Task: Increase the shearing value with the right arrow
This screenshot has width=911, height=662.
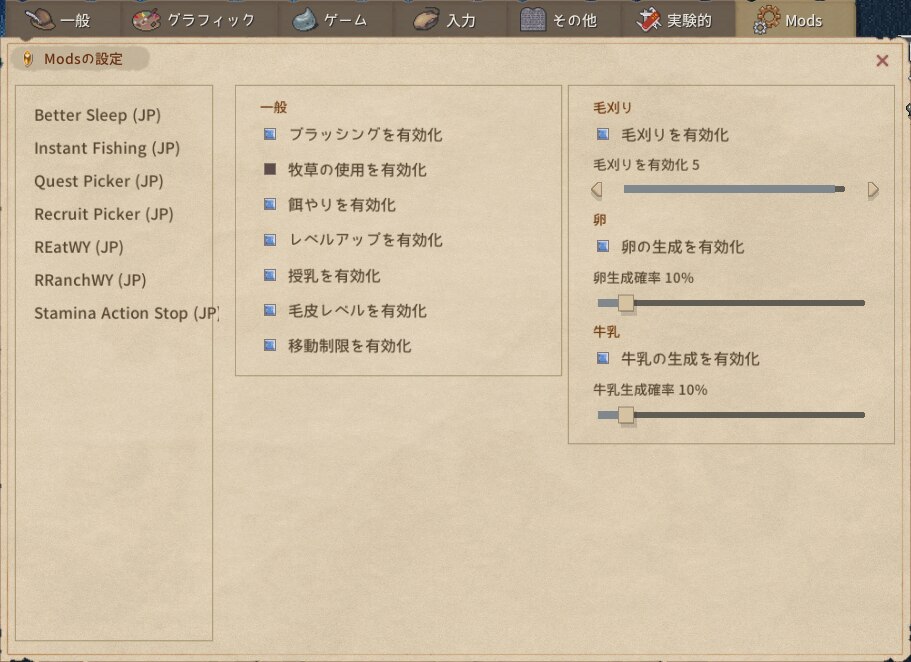Action: point(873,189)
